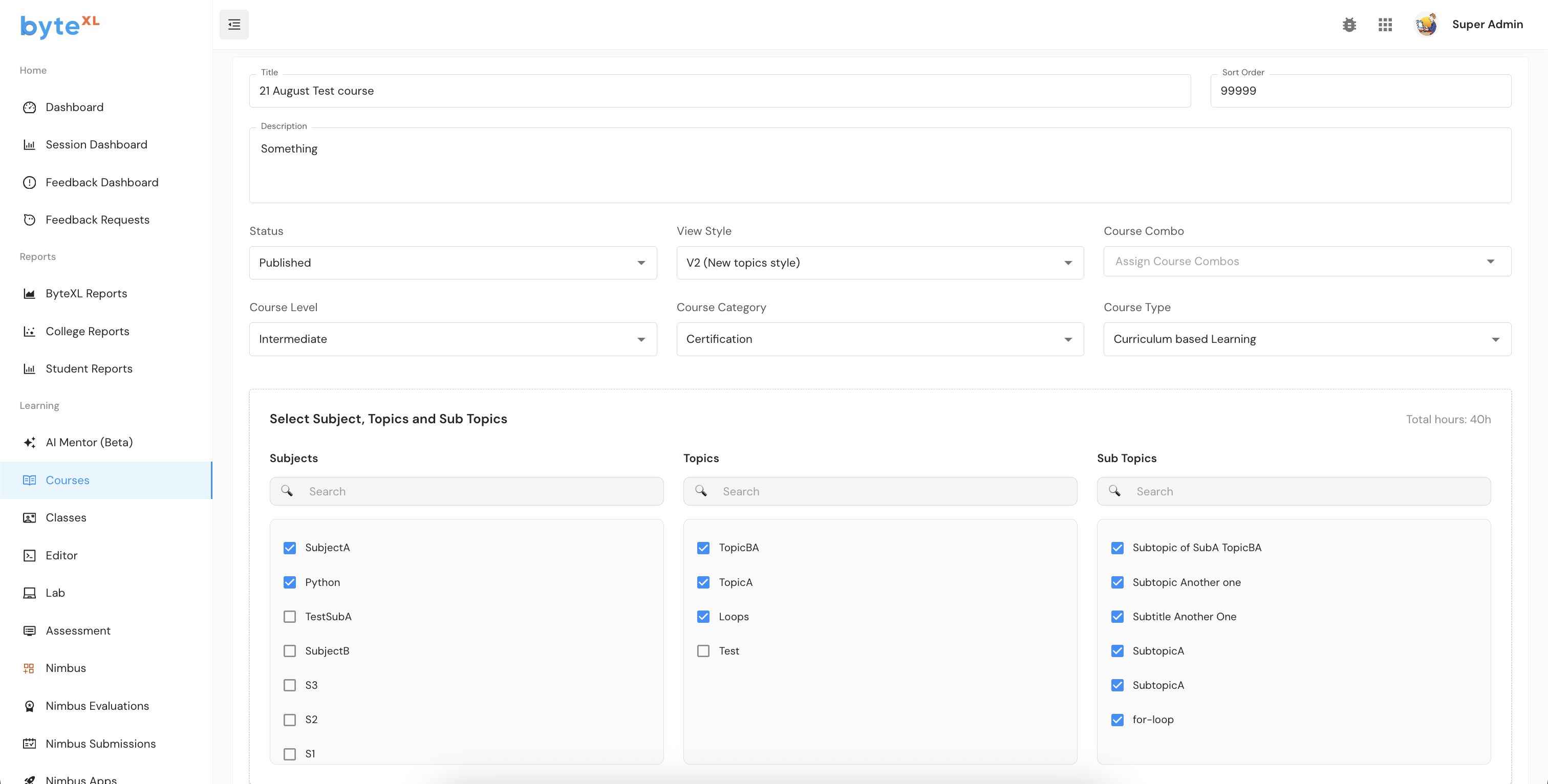Click the Super Admin profile name

[1487, 25]
